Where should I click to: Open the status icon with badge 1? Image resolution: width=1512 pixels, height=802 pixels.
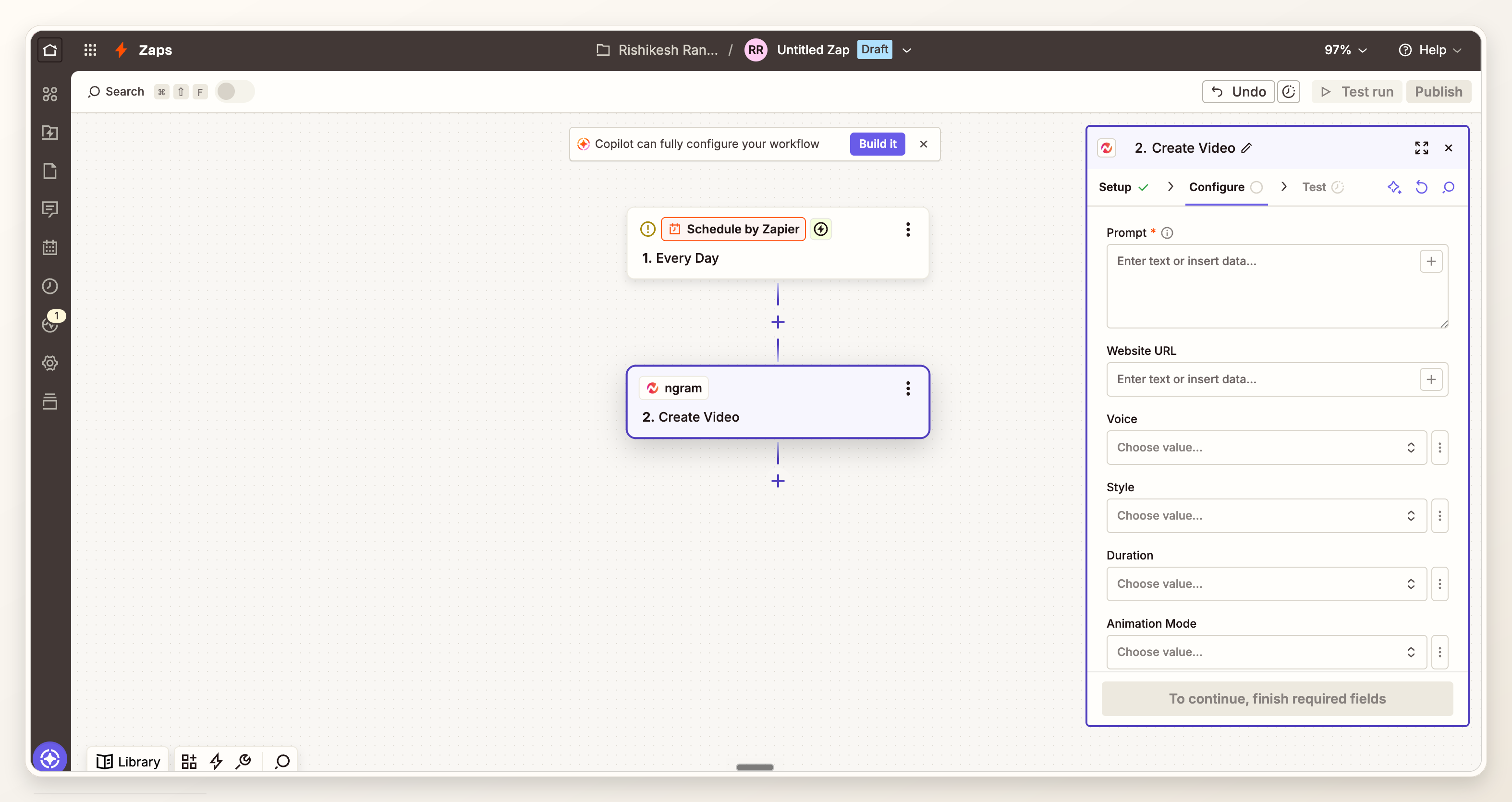[51, 323]
